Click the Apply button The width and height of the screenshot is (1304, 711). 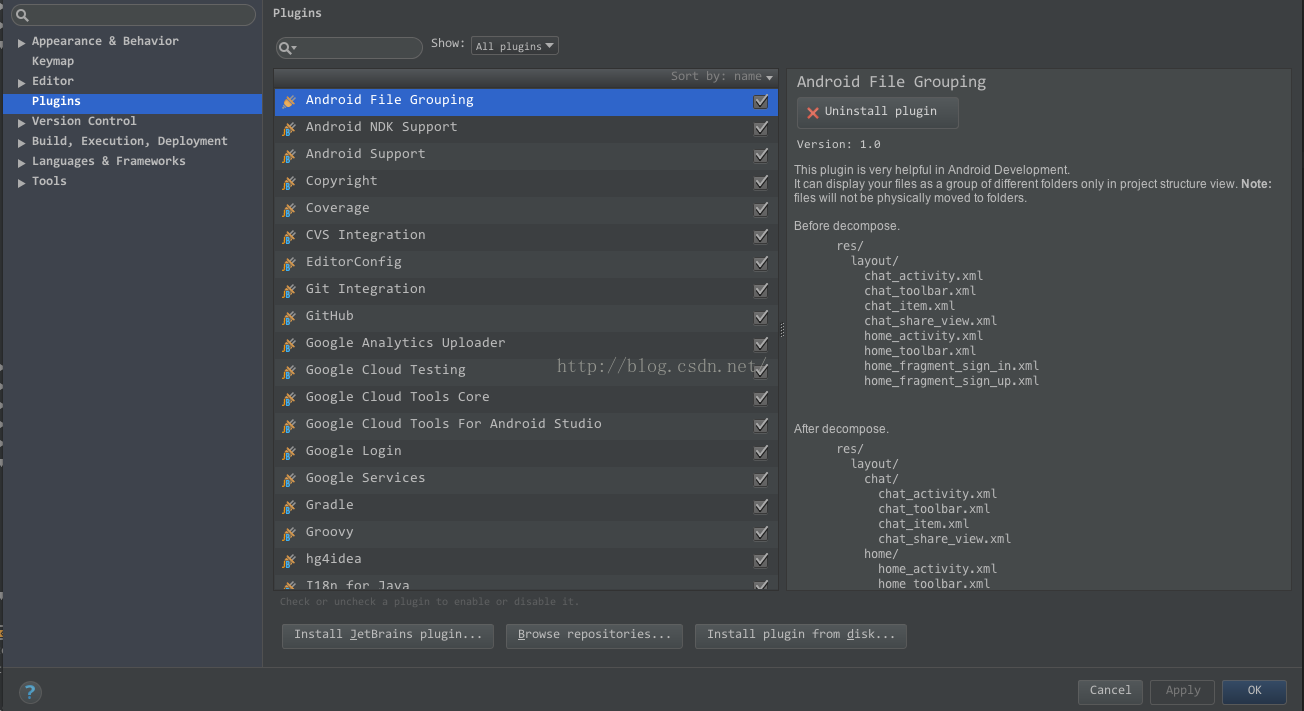pyautogui.click(x=1183, y=691)
